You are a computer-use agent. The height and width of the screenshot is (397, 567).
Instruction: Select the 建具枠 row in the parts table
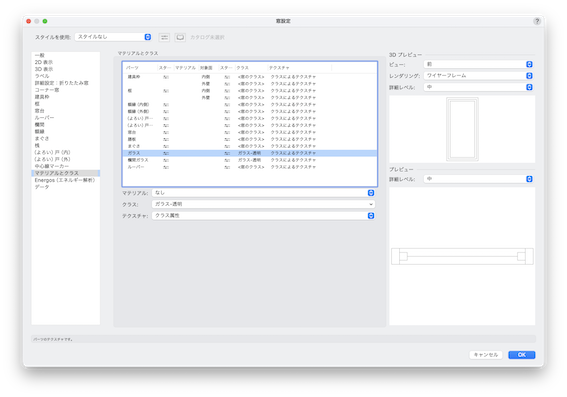(x=250, y=77)
